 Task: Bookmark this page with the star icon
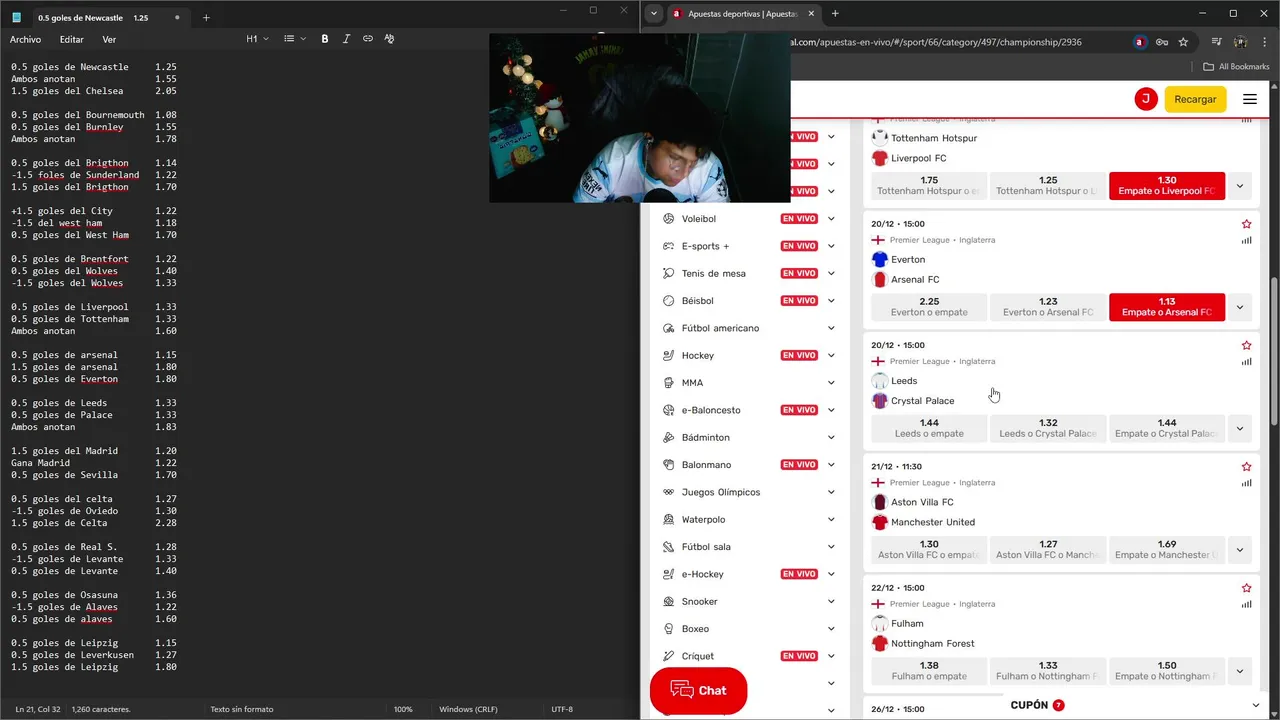(1183, 42)
